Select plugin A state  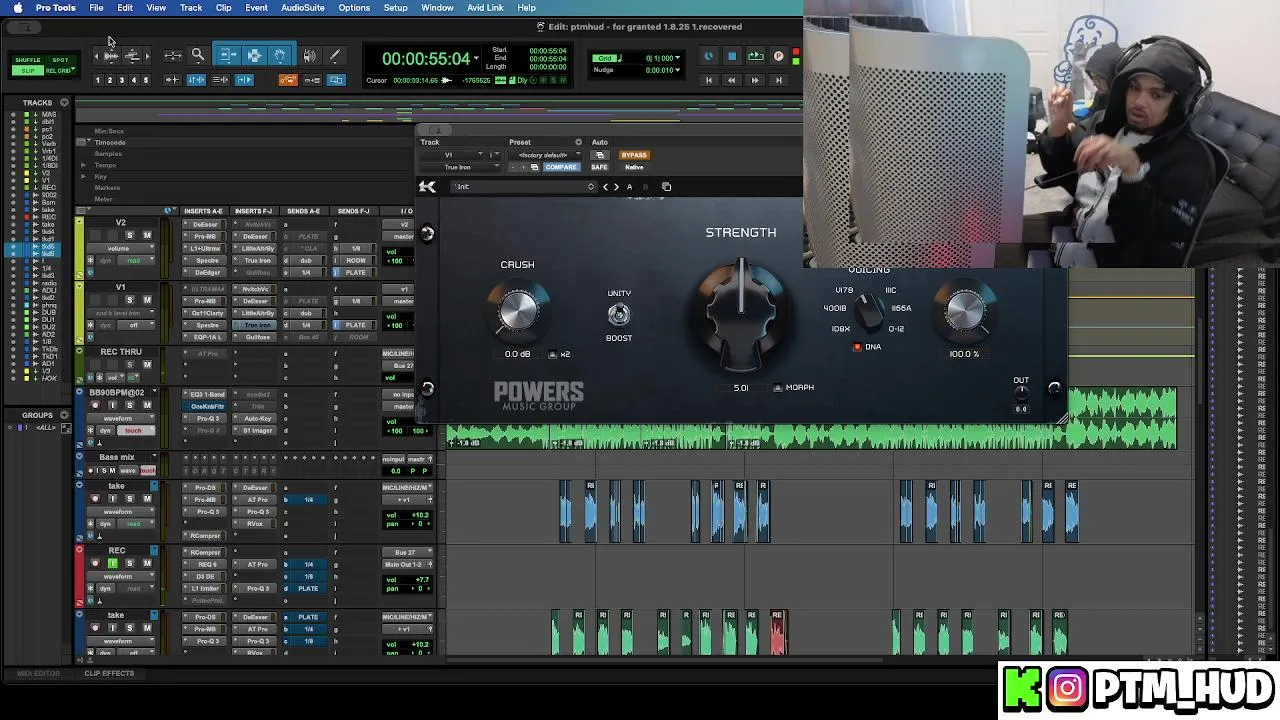tap(629, 186)
